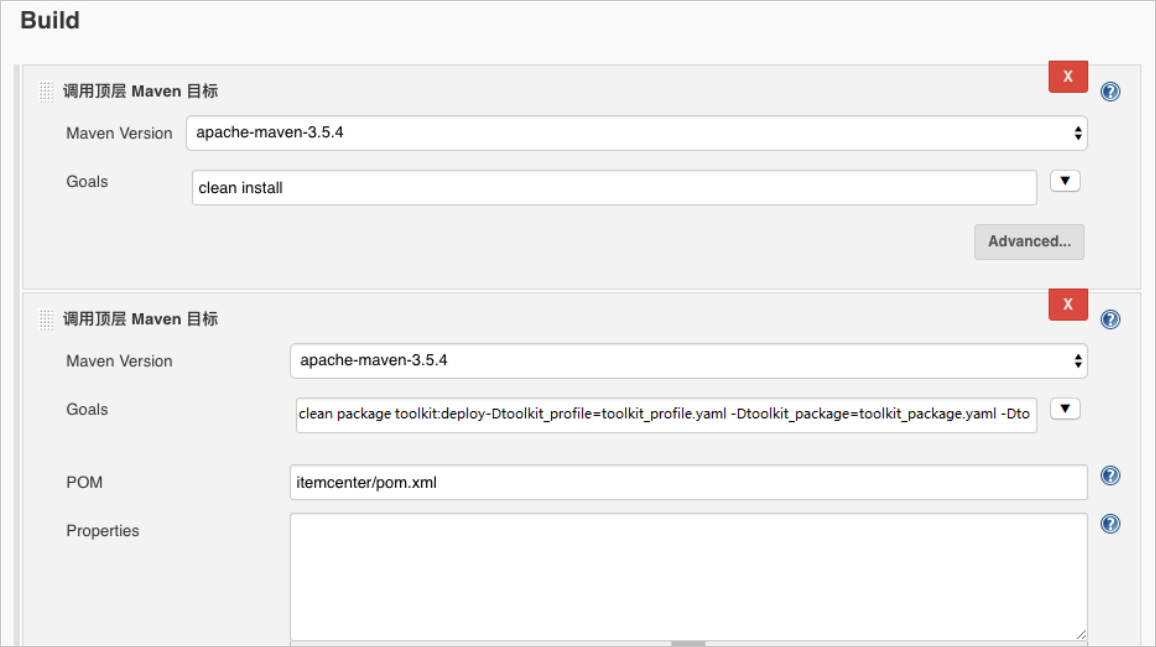Screen dimensions: 1156x647
Task: Focus the clean package toolkit Goals input
Action: (666, 415)
